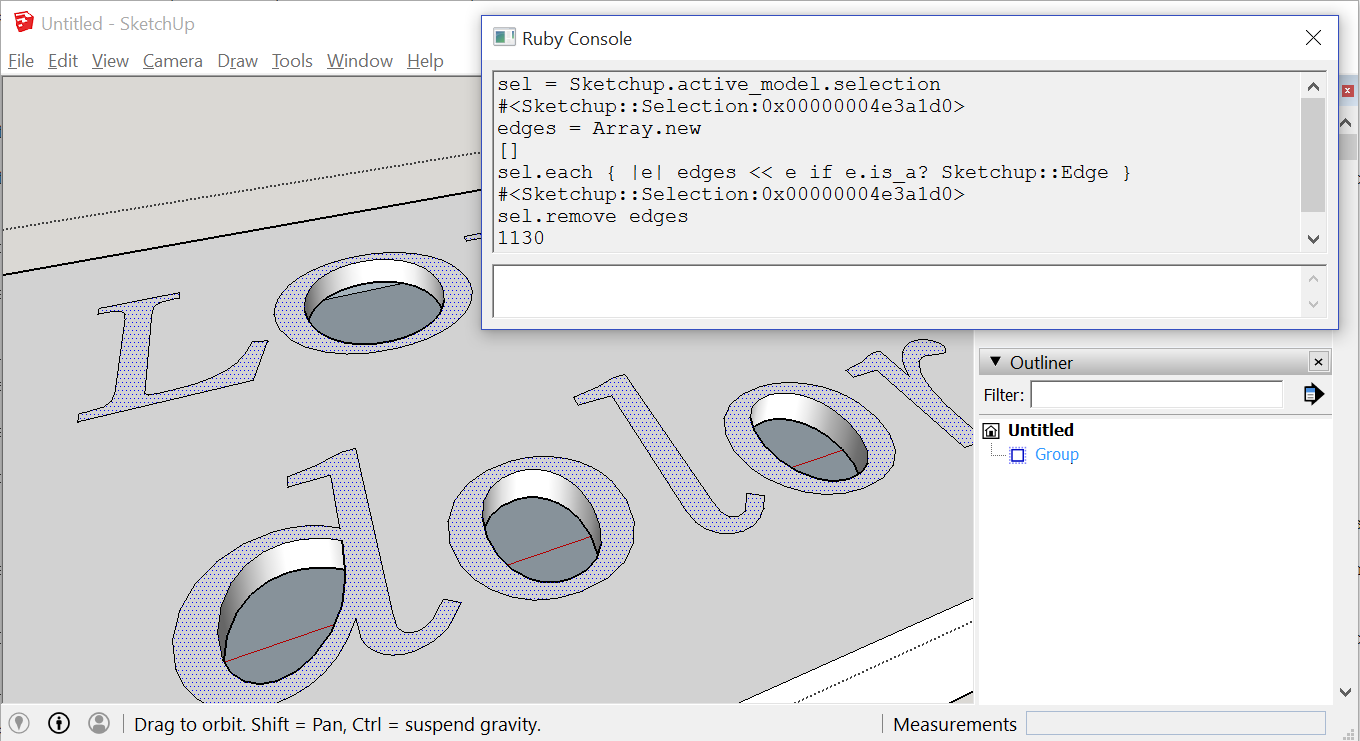
Task: Click the Outliner Filter text field
Action: [1157, 395]
